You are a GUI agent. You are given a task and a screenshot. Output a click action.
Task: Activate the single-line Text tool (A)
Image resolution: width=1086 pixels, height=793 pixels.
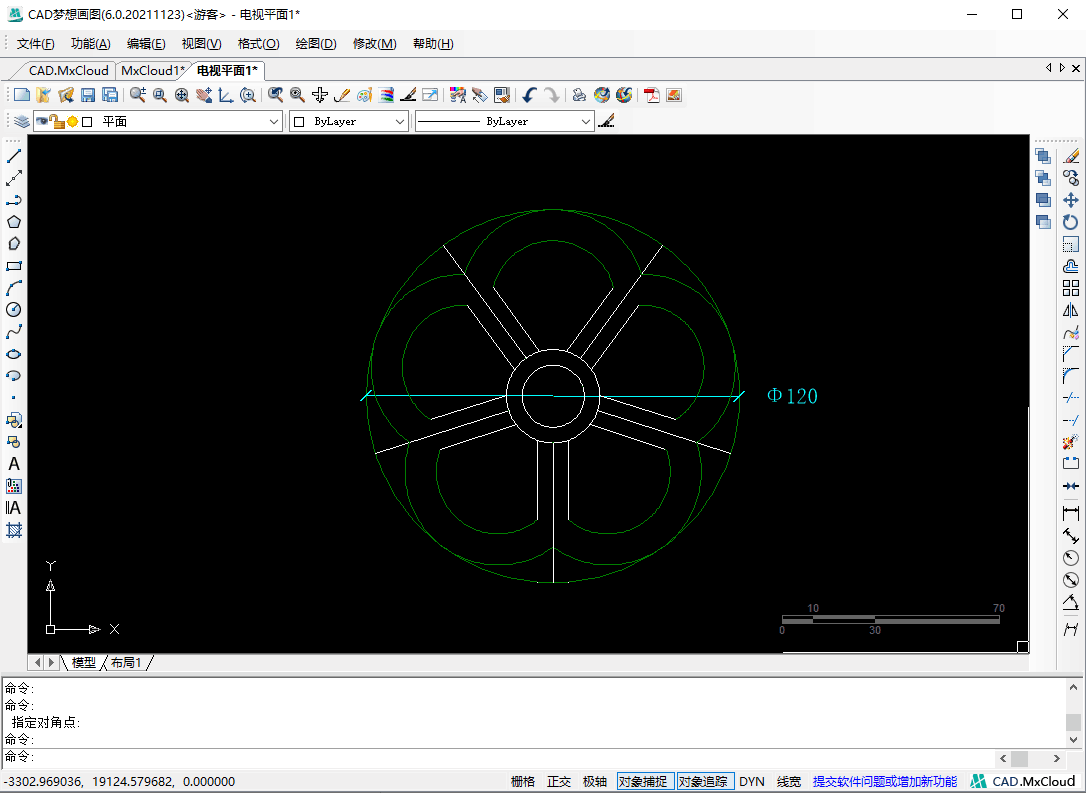pos(14,464)
